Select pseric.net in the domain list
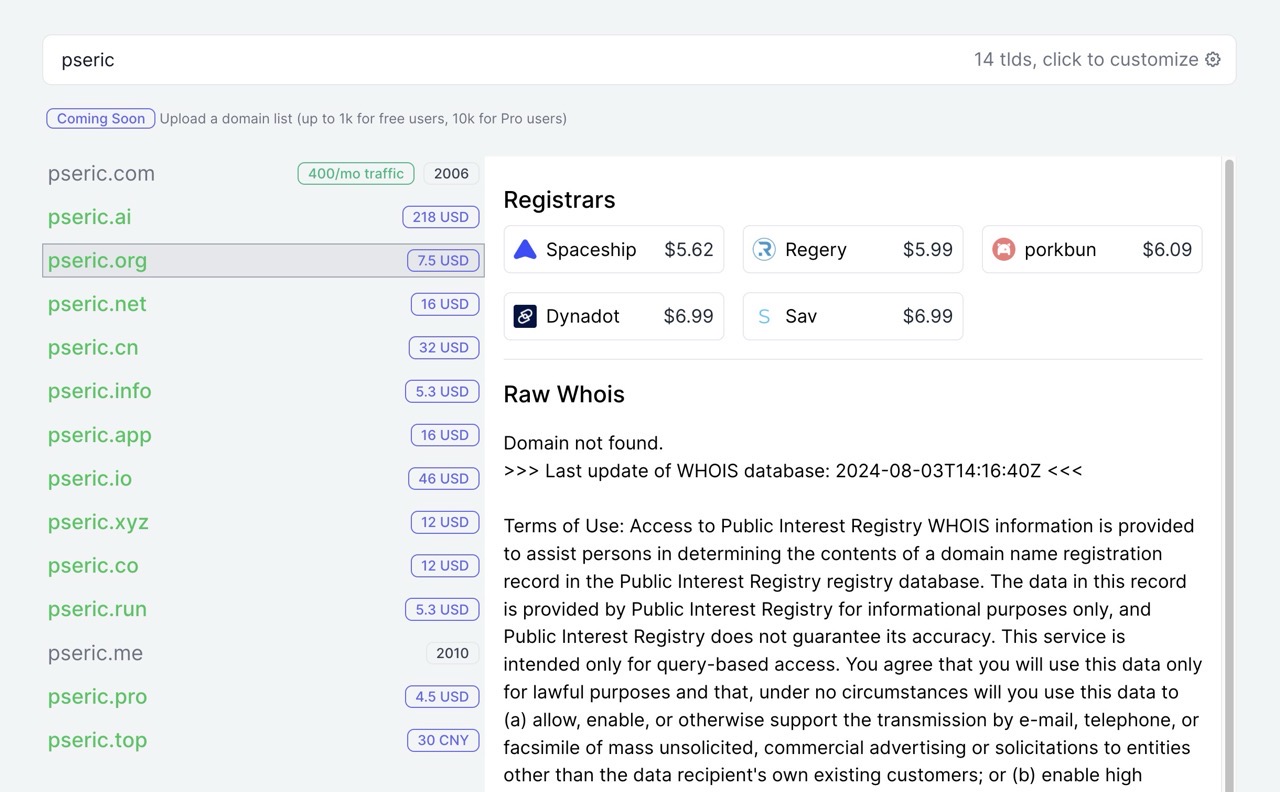 263,304
